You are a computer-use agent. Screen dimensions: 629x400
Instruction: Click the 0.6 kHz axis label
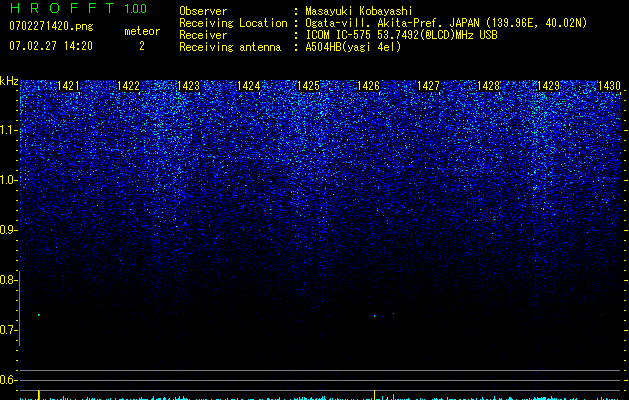click(8, 380)
